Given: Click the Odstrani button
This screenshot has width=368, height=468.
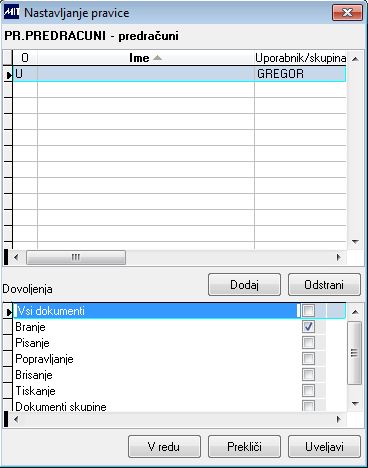Looking at the screenshot, I should [x=324, y=285].
